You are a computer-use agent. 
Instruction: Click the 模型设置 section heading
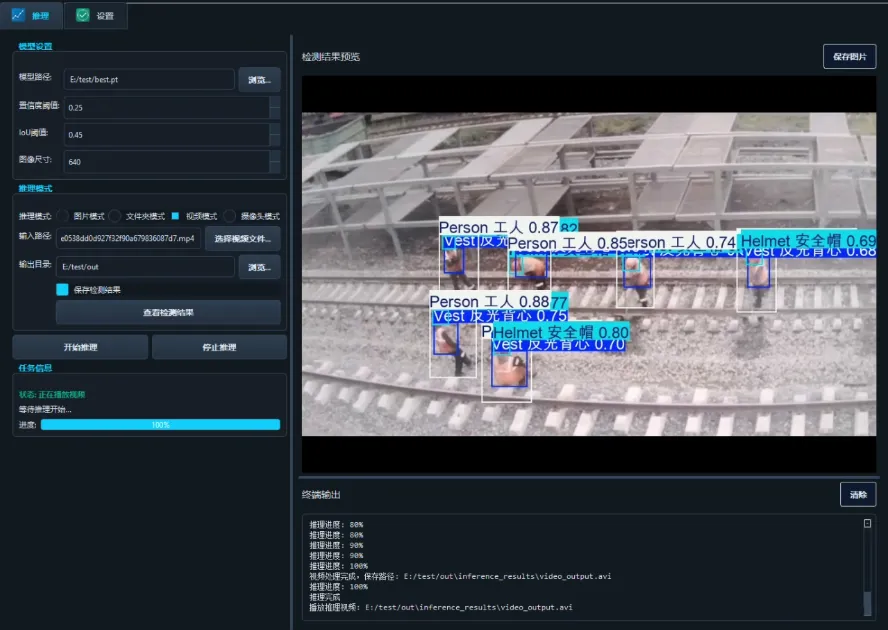coord(35,46)
